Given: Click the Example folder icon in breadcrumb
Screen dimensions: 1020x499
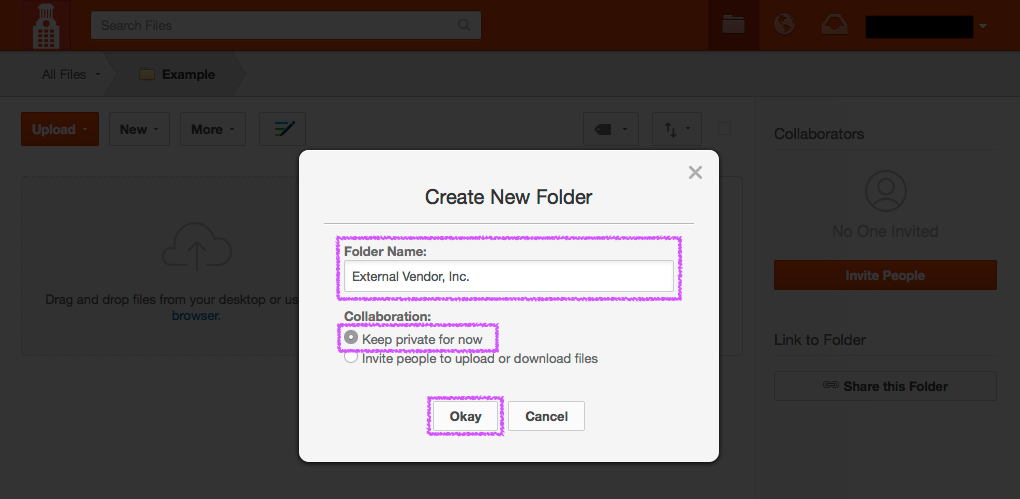Looking at the screenshot, I should [x=147, y=74].
